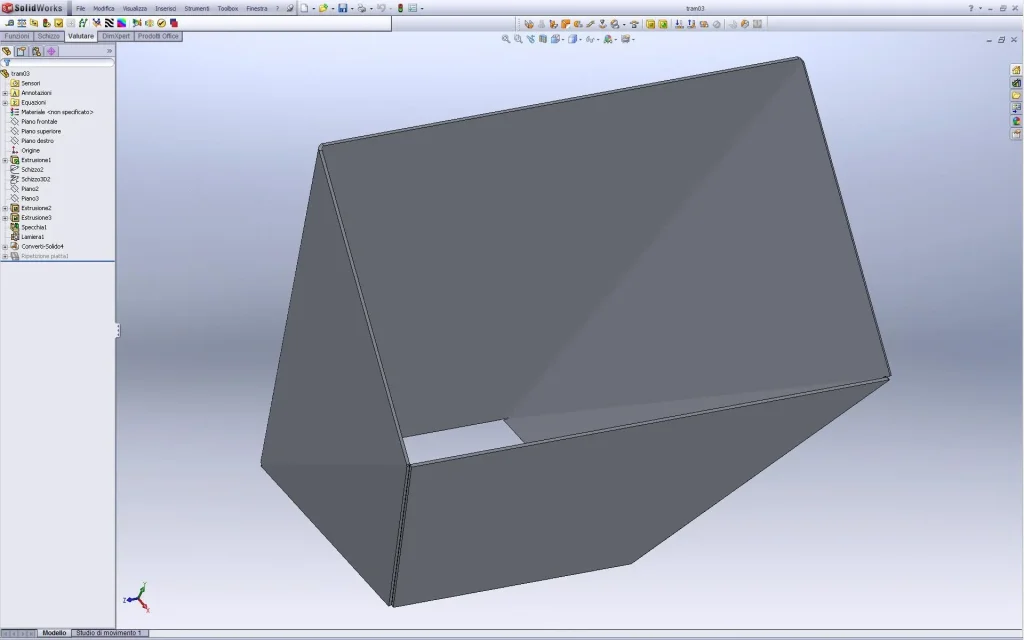Click the Display Style icon
The image size is (1024, 640).
(572, 39)
